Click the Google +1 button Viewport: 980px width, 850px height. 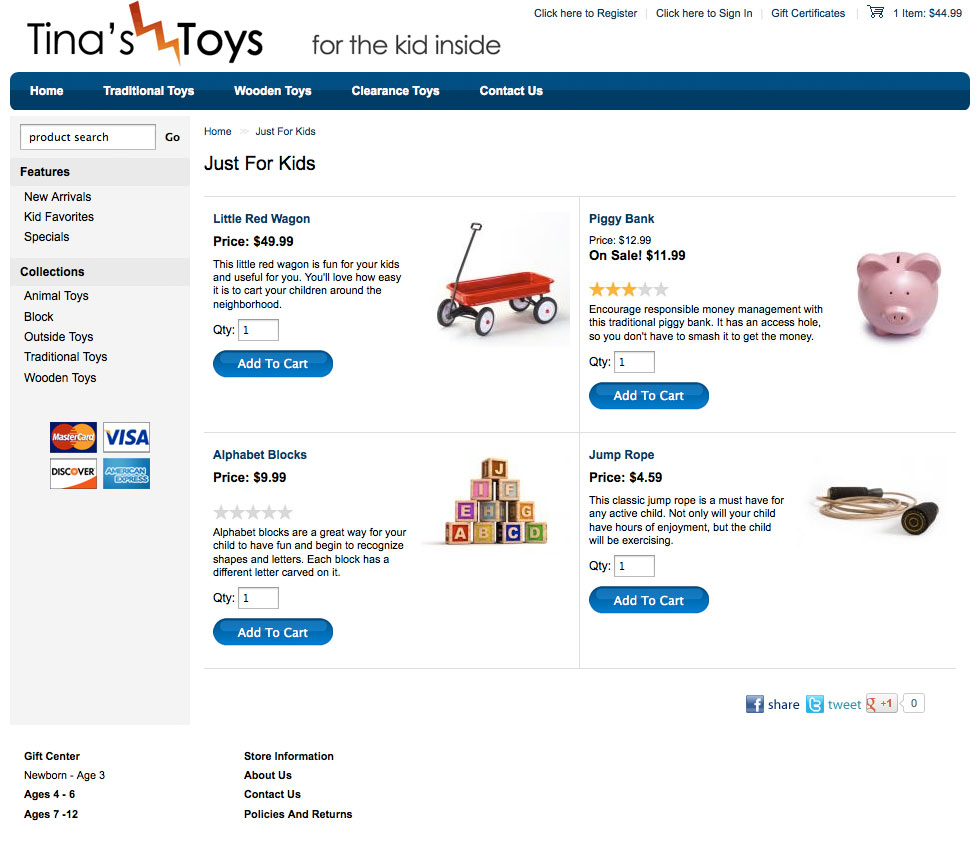(x=881, y=704)
